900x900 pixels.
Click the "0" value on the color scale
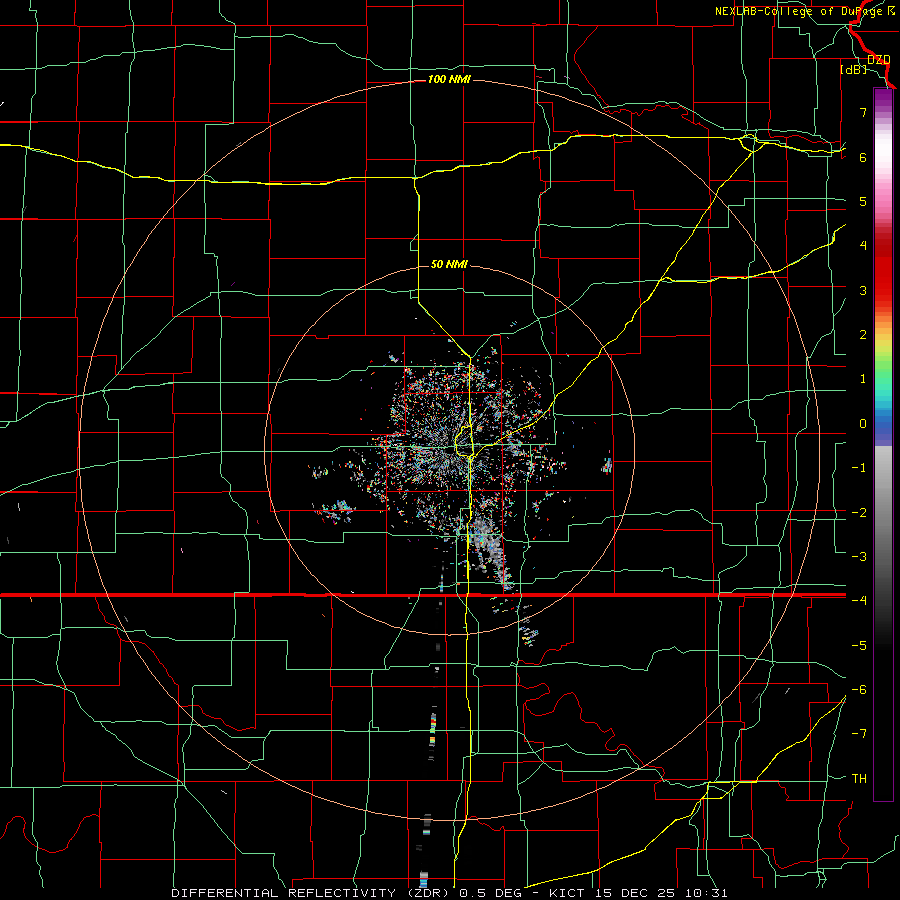[x=863, y=424]
